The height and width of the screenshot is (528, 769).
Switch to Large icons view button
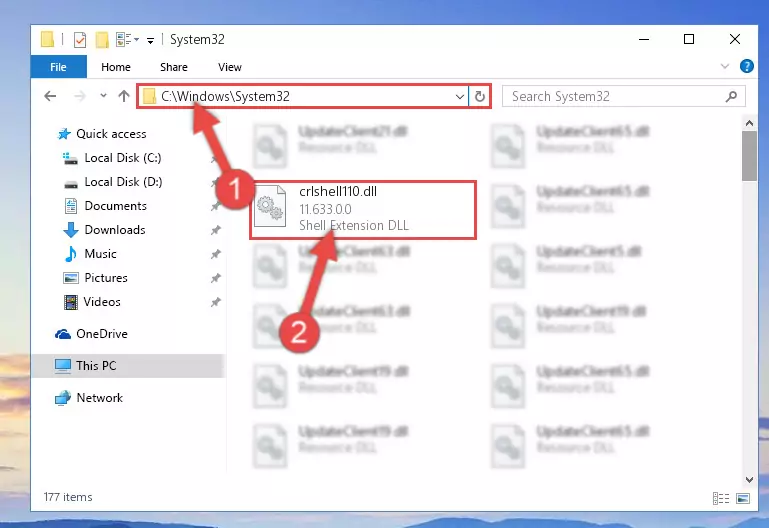click(743, 499)
